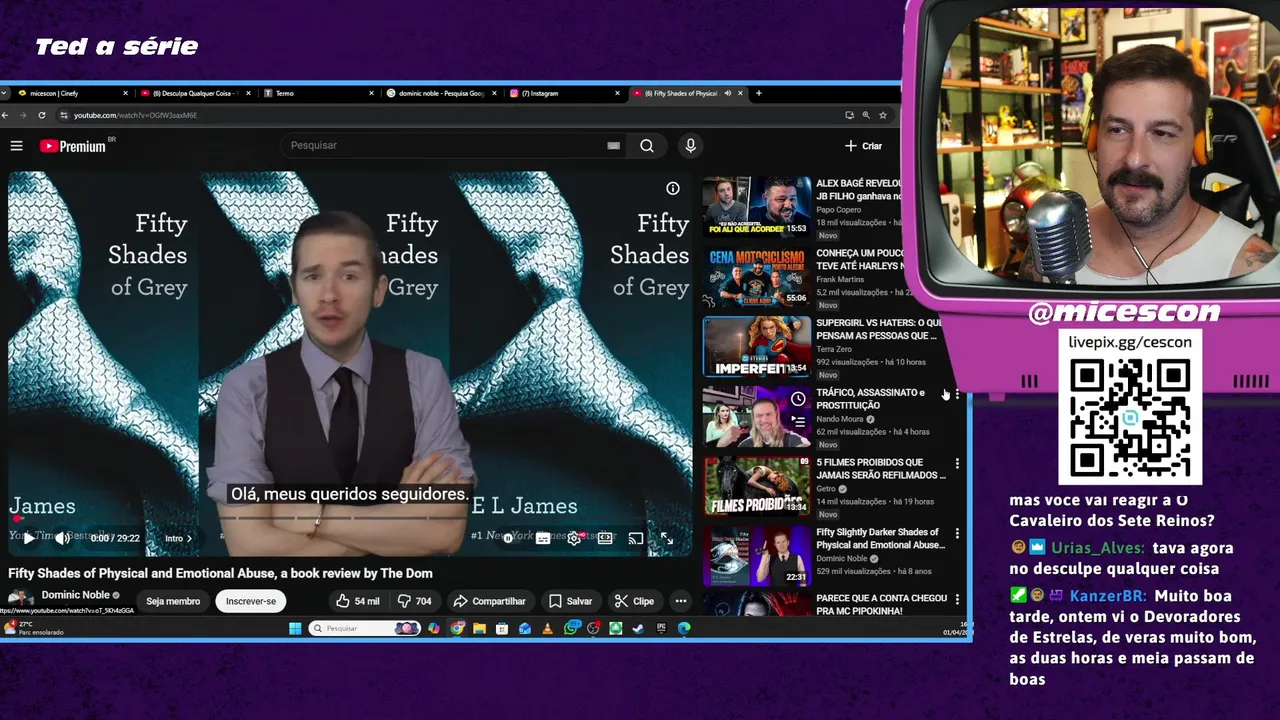
Task: Click Seja membro join button
Action: click(173, 601)
